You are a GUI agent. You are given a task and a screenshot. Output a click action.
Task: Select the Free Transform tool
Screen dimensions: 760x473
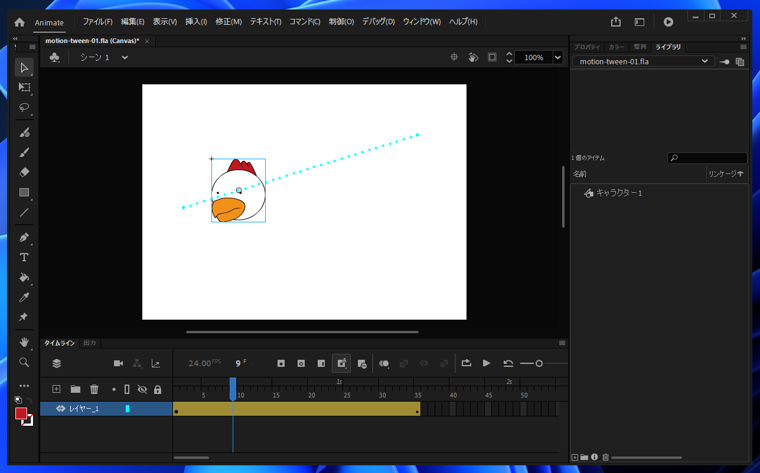(x=24, y=88)
